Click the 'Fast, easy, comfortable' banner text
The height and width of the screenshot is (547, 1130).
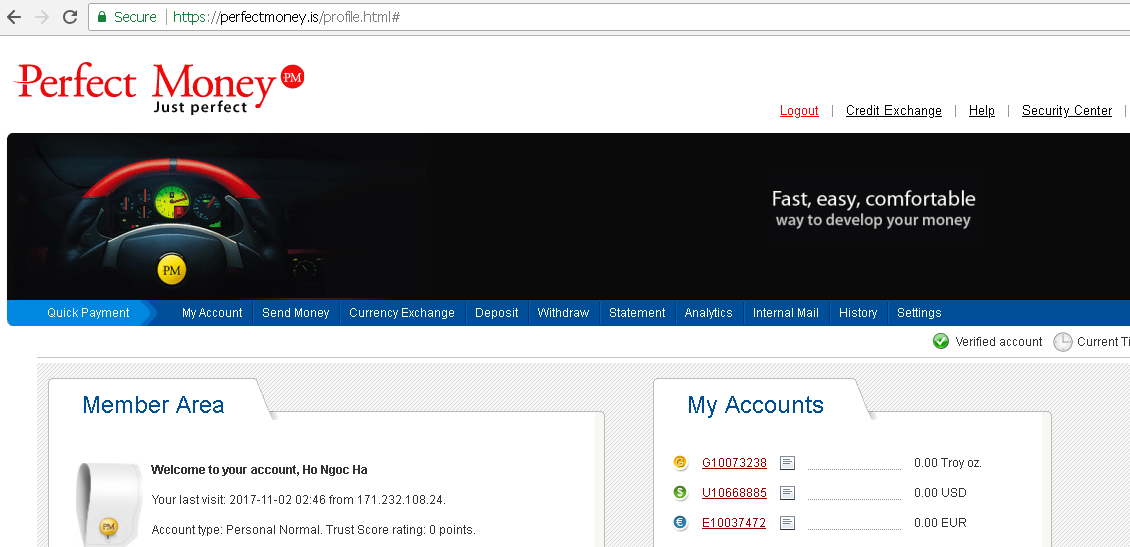(x=873, y=199)
